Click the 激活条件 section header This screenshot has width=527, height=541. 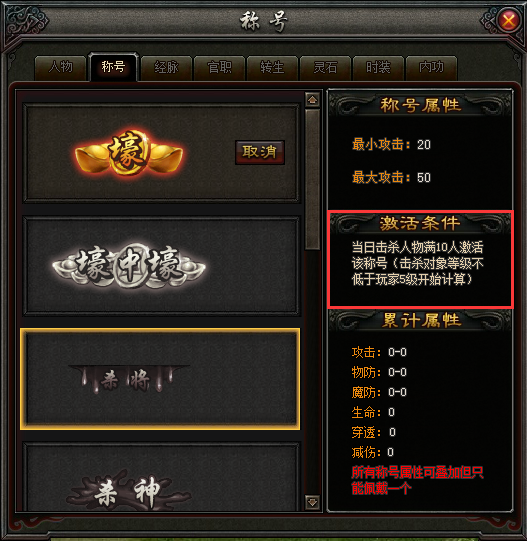click(x=420, y=224)
